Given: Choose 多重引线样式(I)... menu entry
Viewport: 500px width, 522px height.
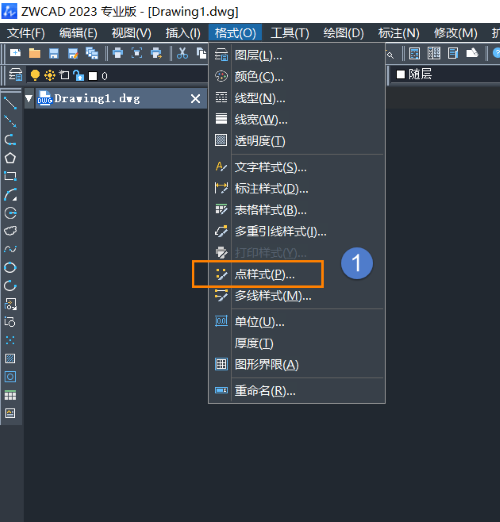Looking at the screenshot, I should point(297,231).
